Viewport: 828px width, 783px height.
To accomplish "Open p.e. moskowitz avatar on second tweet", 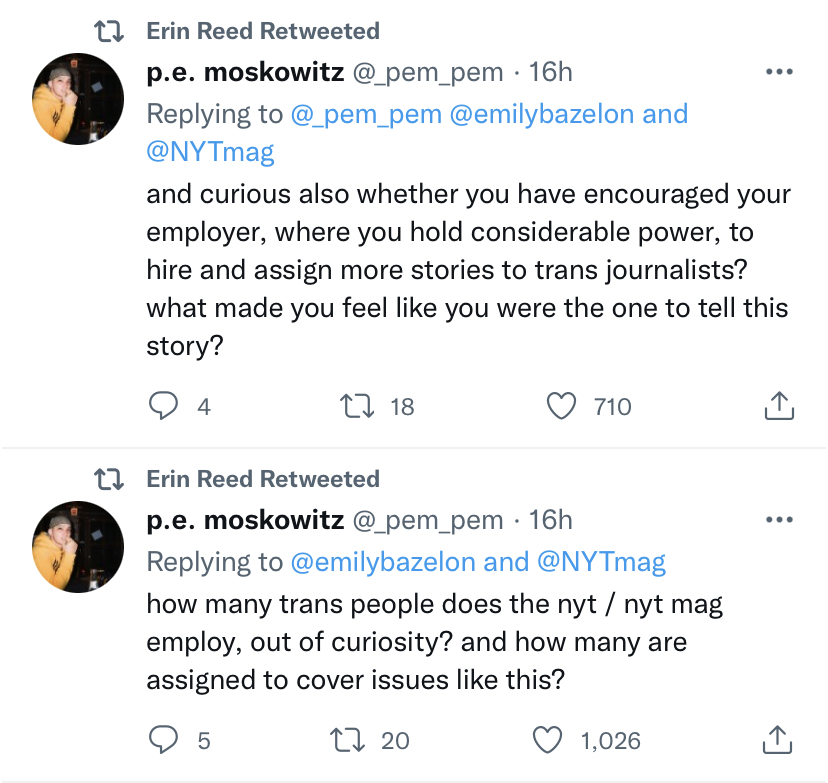I will 79,546.
